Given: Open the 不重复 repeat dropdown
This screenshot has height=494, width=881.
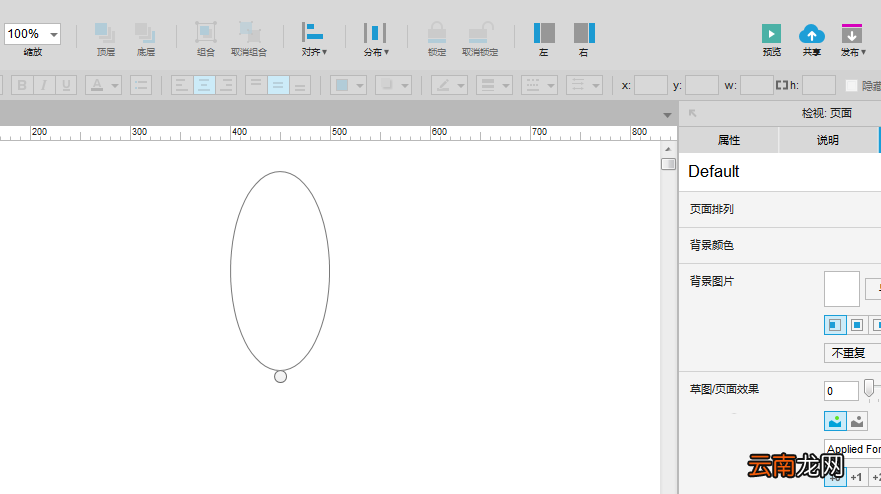Looking at the screenshot, I should [x=852, y=353].
